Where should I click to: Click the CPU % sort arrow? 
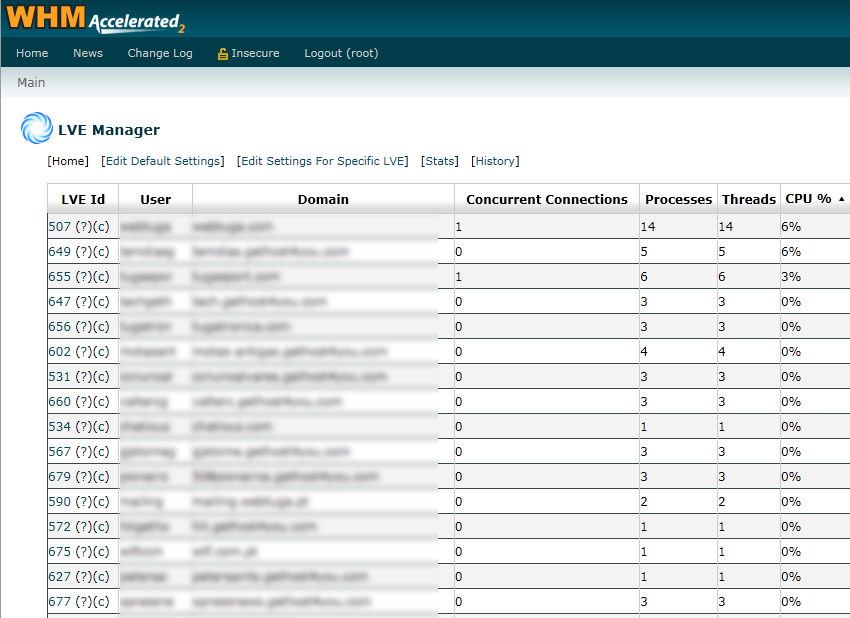click(841, 199)
